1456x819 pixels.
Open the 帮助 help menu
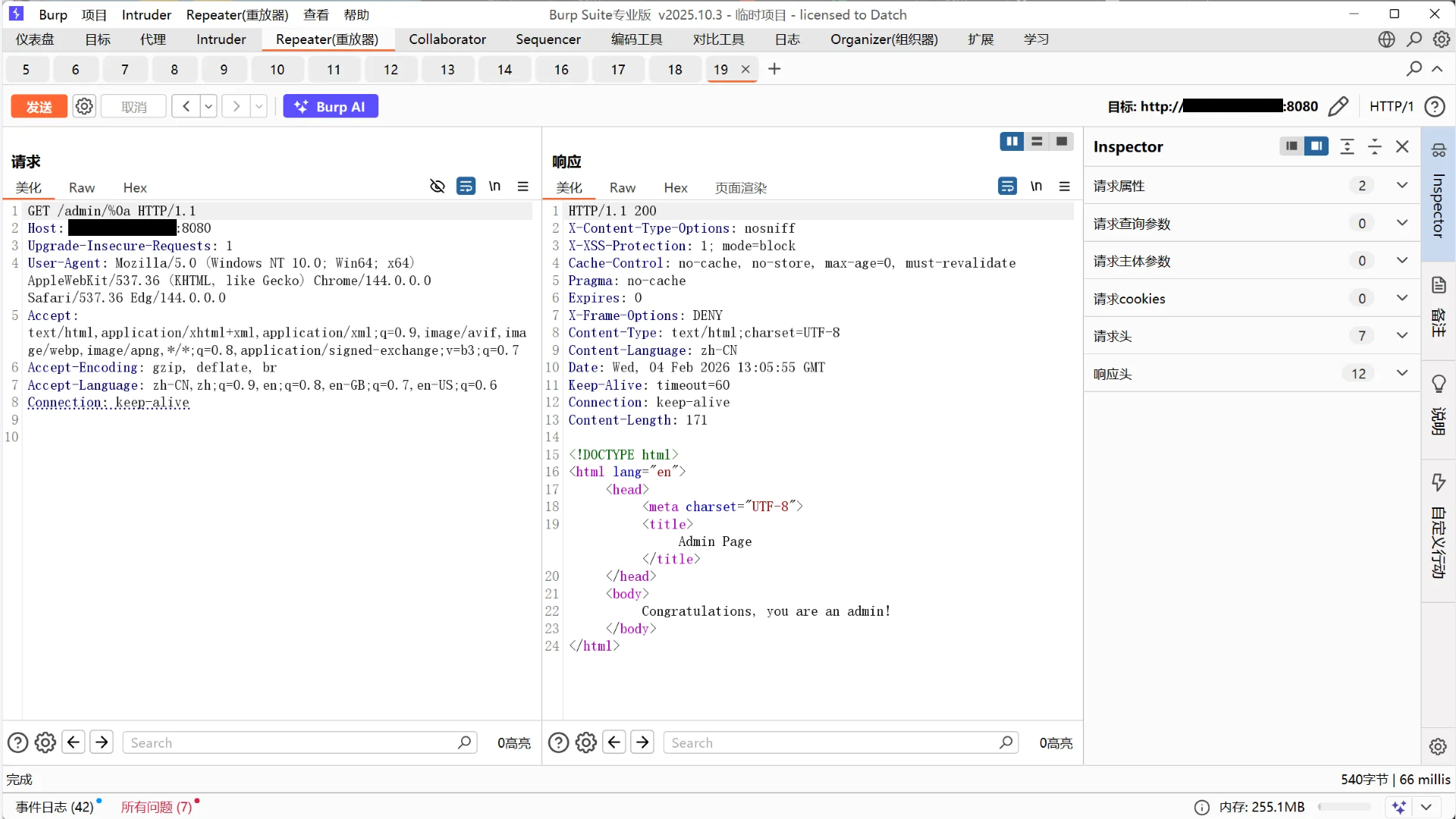[356, 14]
